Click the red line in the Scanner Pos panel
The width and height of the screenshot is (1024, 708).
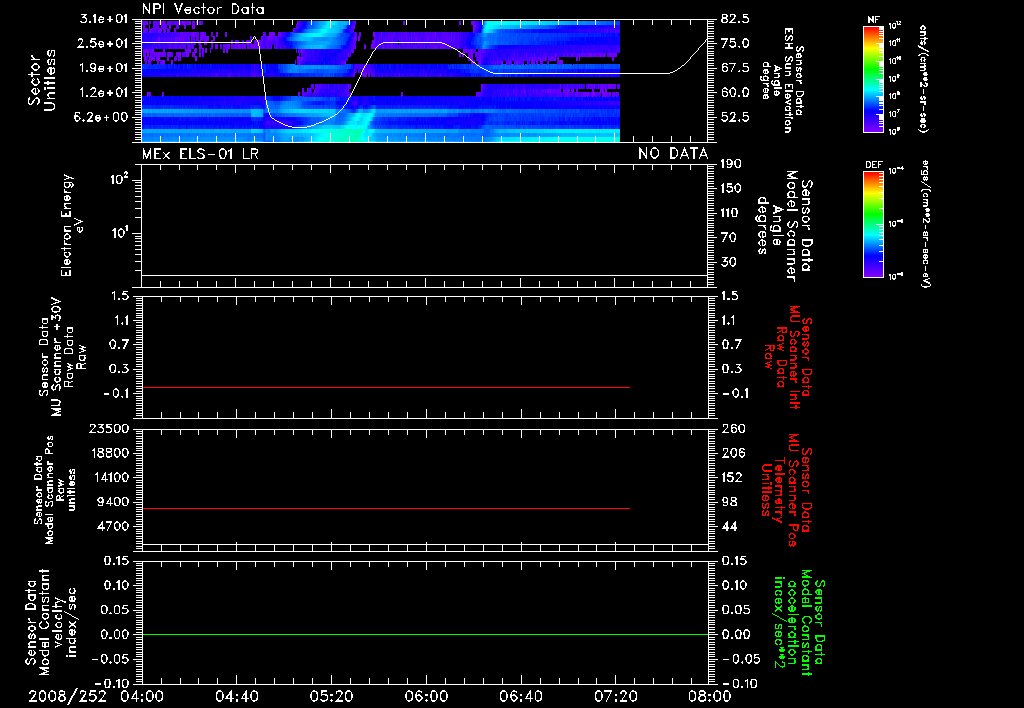click(385, 508)
